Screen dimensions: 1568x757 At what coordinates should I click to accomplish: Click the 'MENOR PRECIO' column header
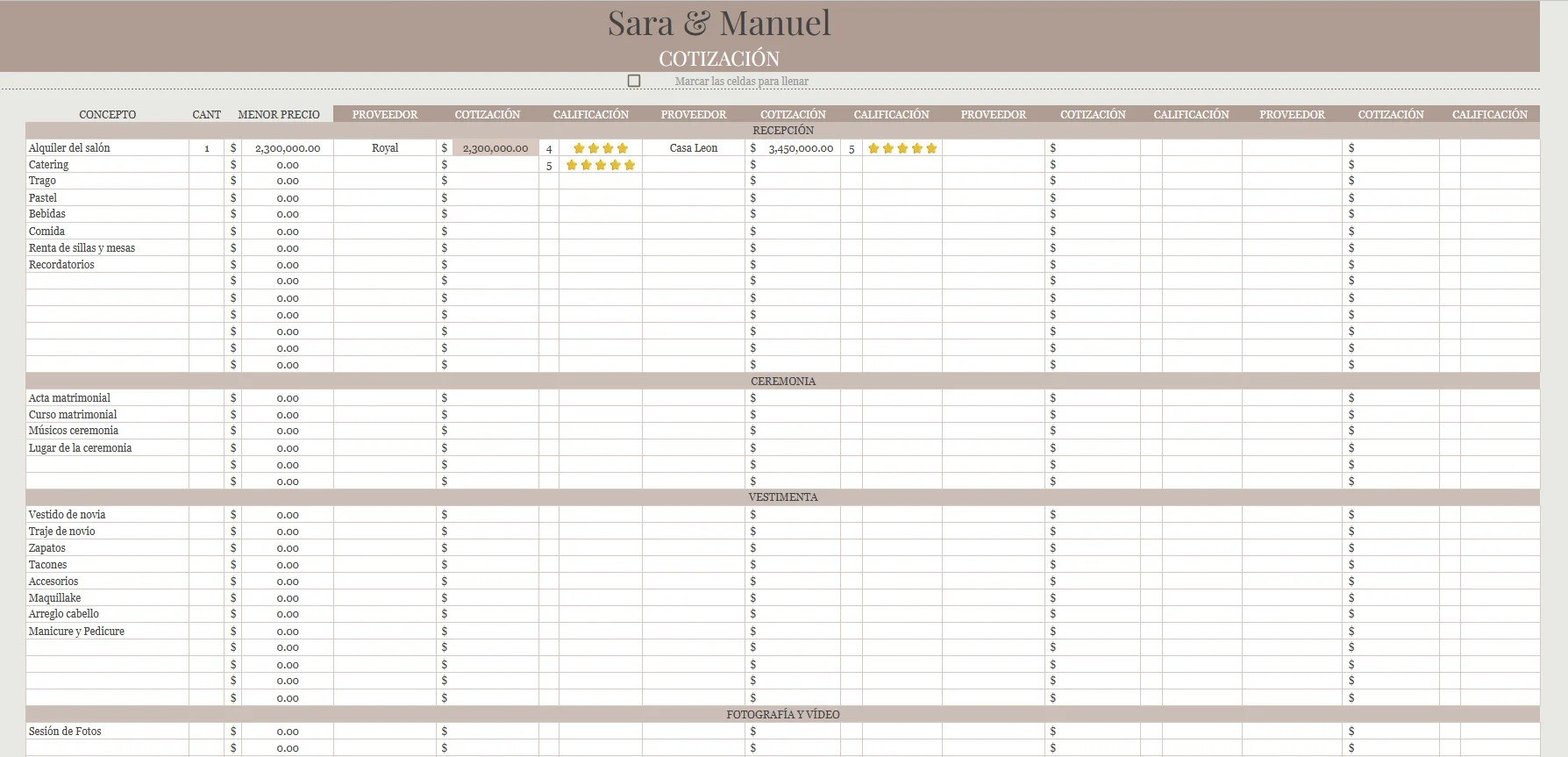[279, 115]
